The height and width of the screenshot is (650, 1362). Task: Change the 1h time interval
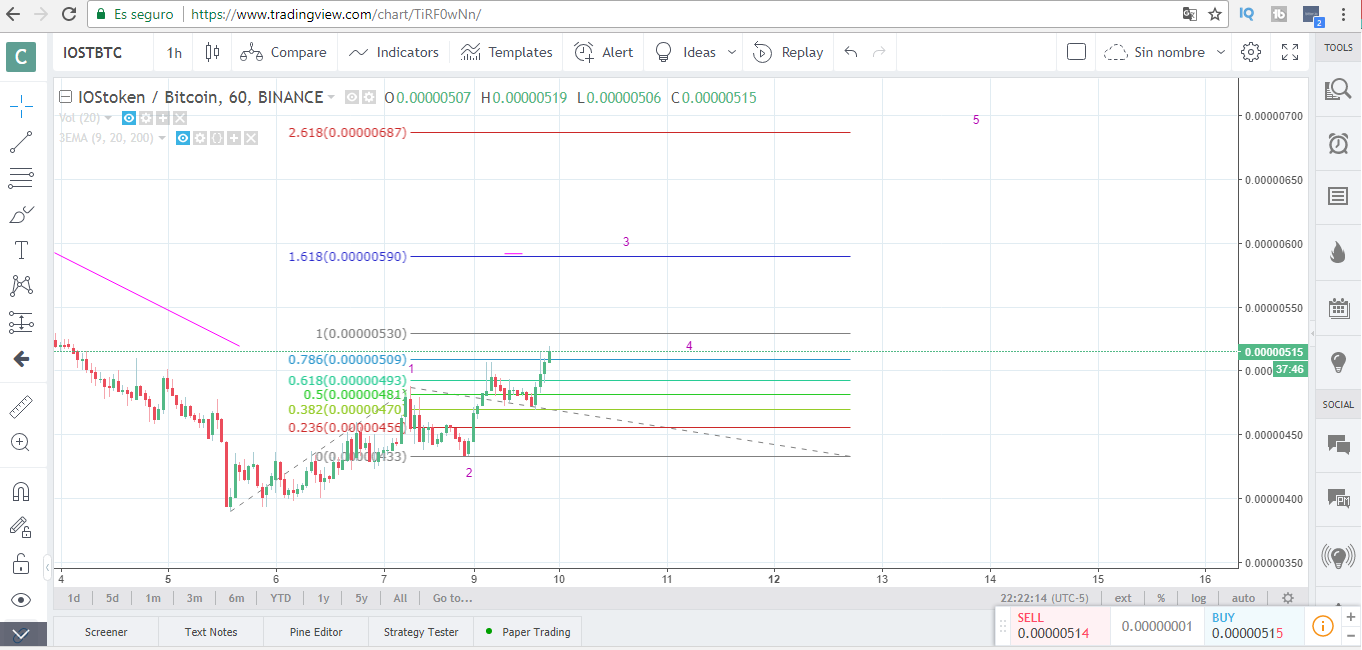coord(175,53)
